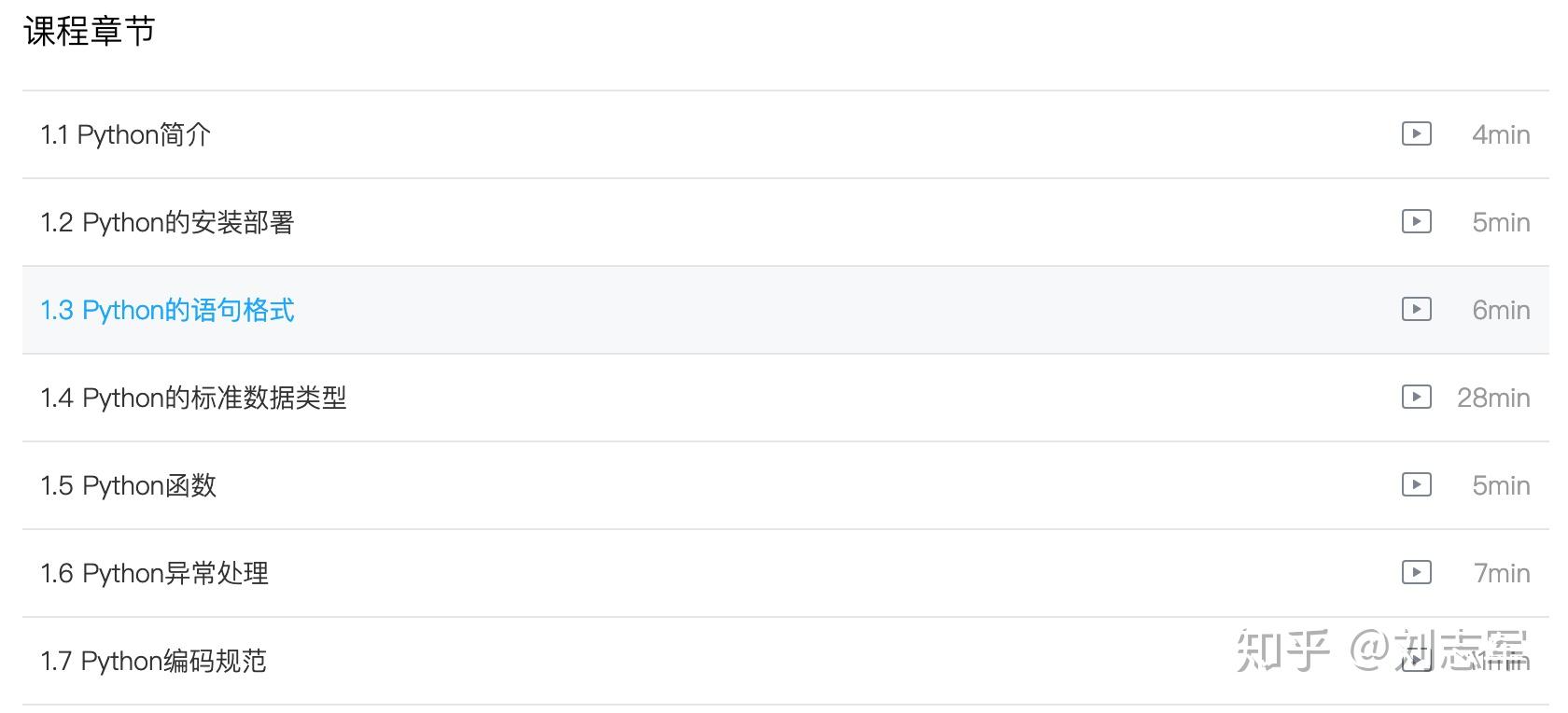Screen dimensions: 1568x713
Task: Go to 1.4 Python的标准数据类型 lesson
Action: [x=193, y=398]
